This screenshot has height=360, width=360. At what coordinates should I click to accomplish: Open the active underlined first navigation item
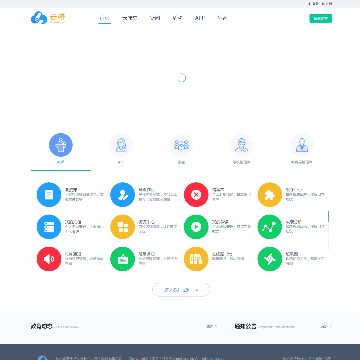click(x=104, y=18)
